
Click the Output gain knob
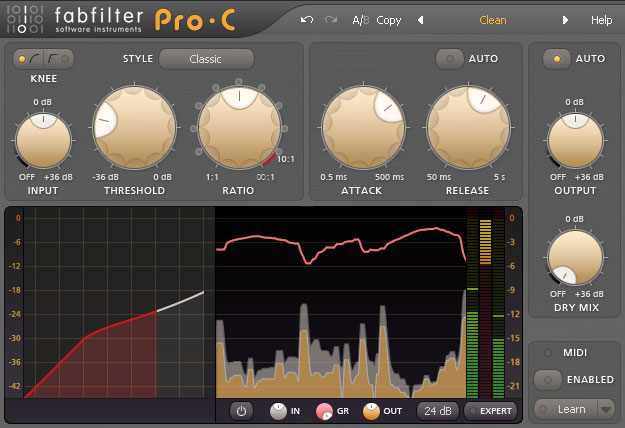pyautogui.click(x=575, y=140)
